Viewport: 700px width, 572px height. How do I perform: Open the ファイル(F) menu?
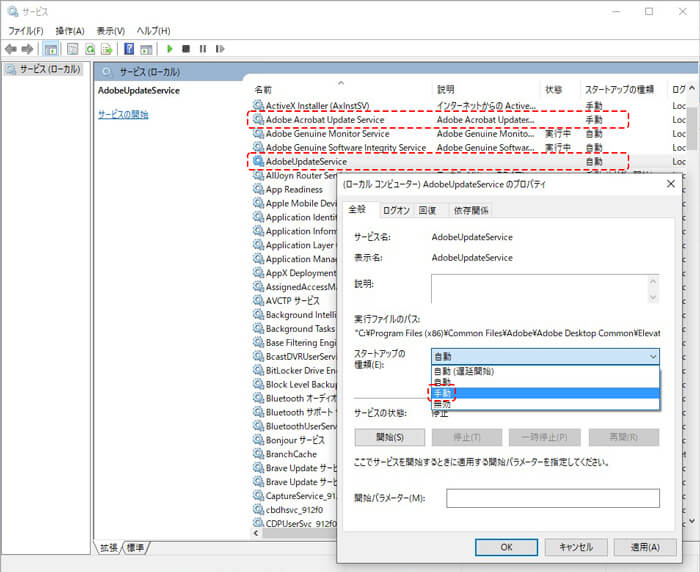click(x=26, y=31)
